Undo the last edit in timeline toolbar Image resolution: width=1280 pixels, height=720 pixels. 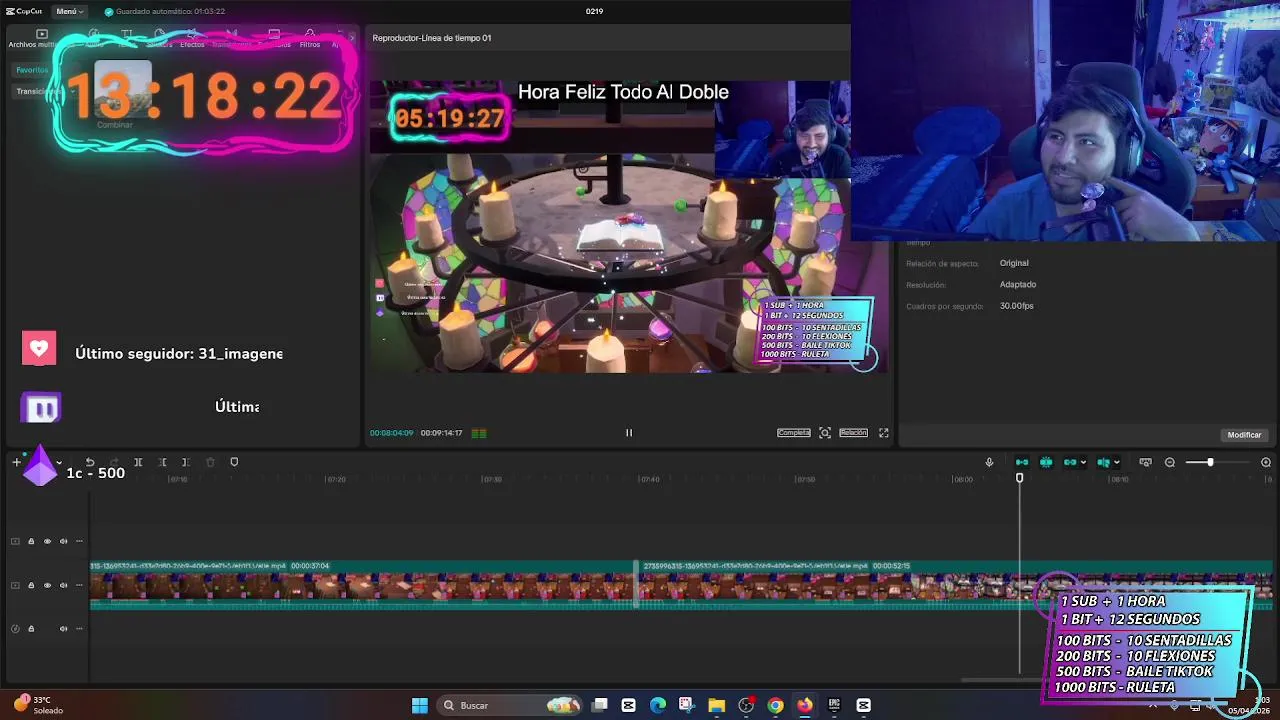point(90,462)
